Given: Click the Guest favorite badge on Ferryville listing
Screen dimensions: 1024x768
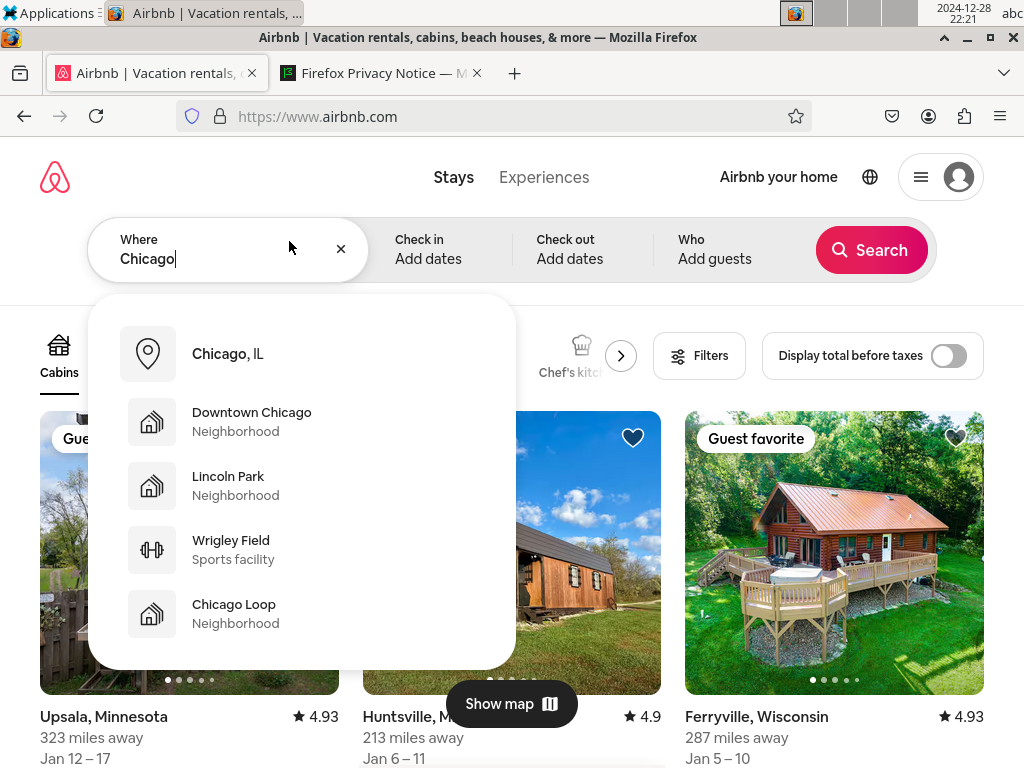Looking at the screenshot, I should point(756,439).
